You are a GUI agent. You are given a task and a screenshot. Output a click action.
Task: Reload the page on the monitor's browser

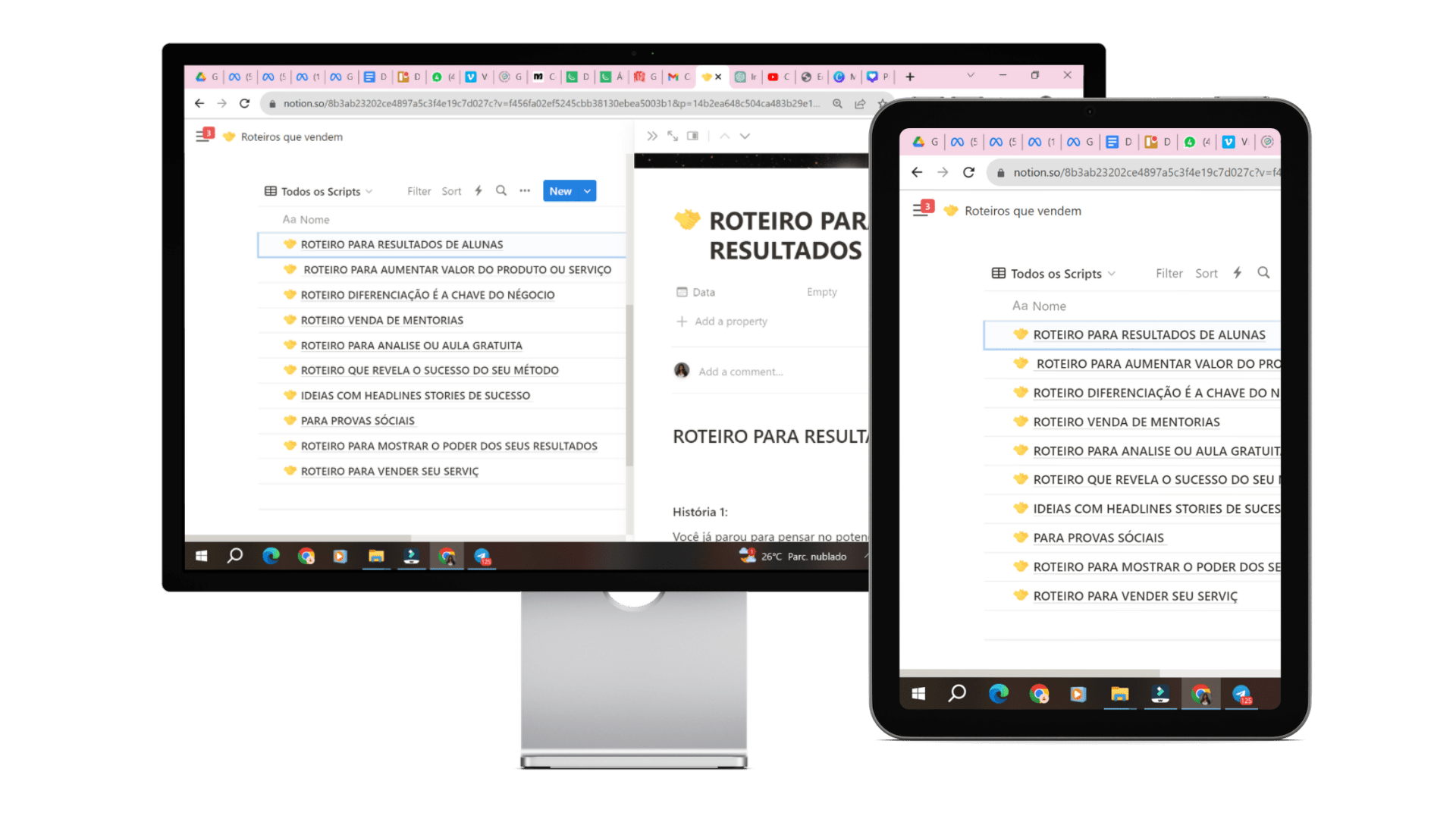pyautogui.click(x=244, y=103)
